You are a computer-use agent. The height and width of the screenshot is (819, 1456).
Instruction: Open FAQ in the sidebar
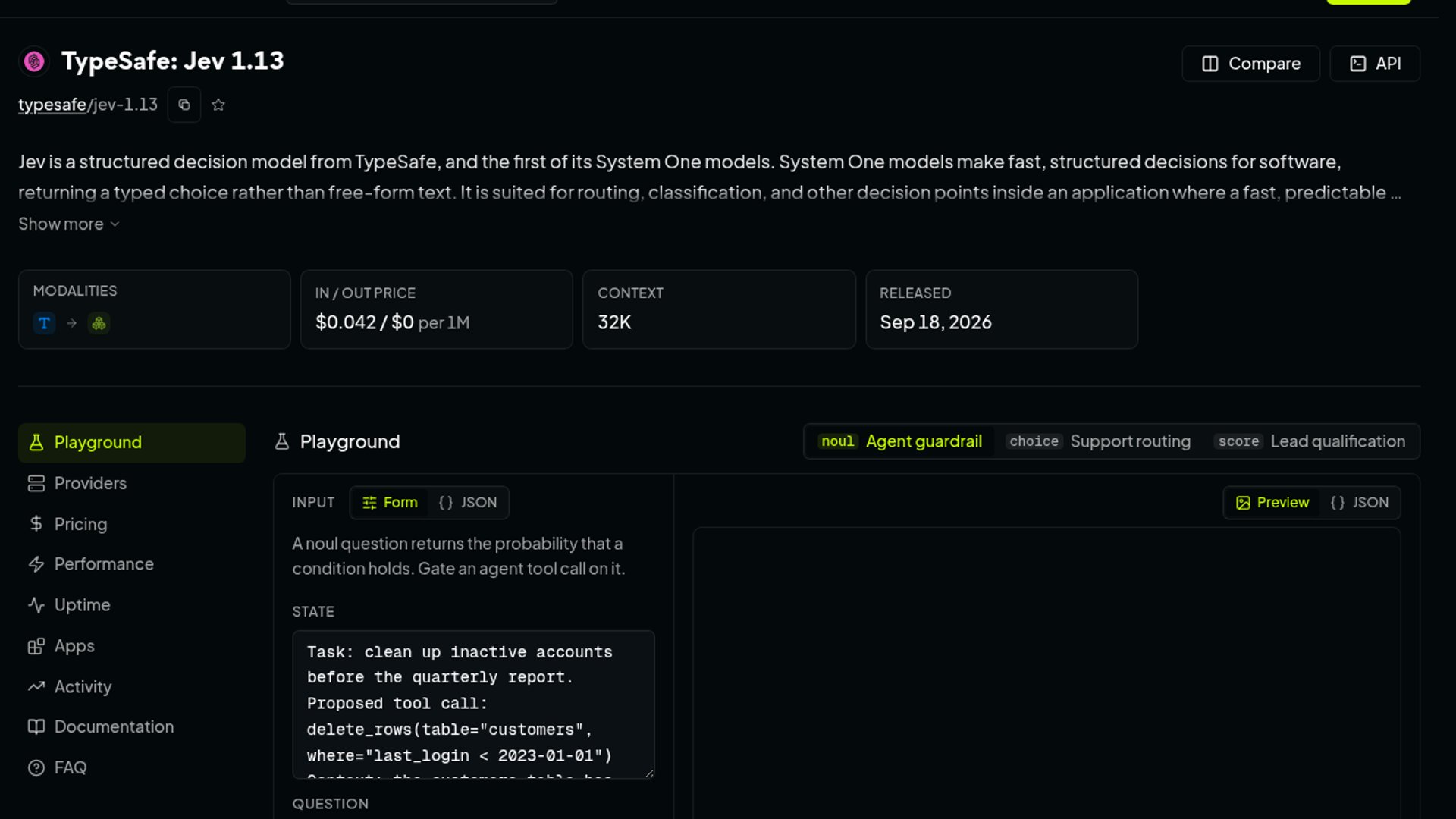pos(132,767)
